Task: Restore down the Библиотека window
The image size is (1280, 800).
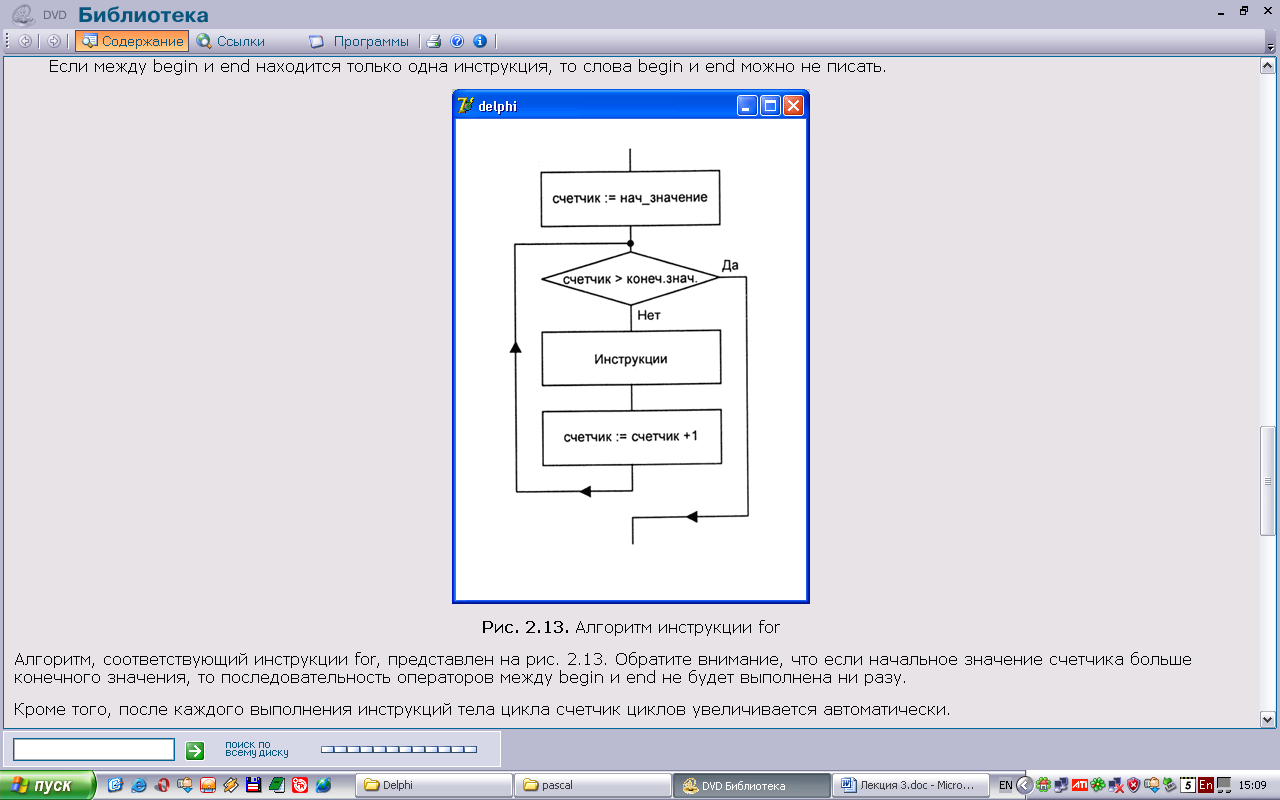Action: (1243, 11)
